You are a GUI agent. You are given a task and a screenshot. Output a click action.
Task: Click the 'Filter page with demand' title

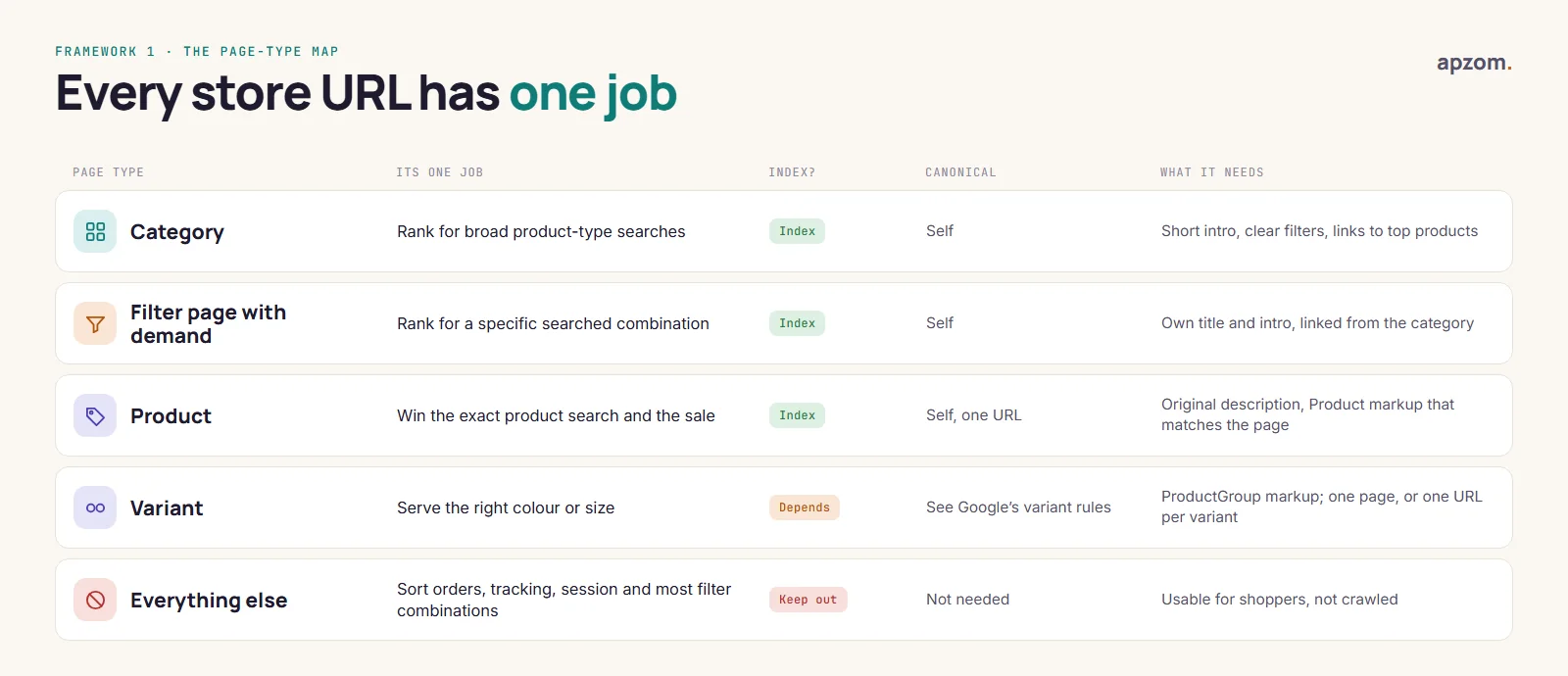209,324
